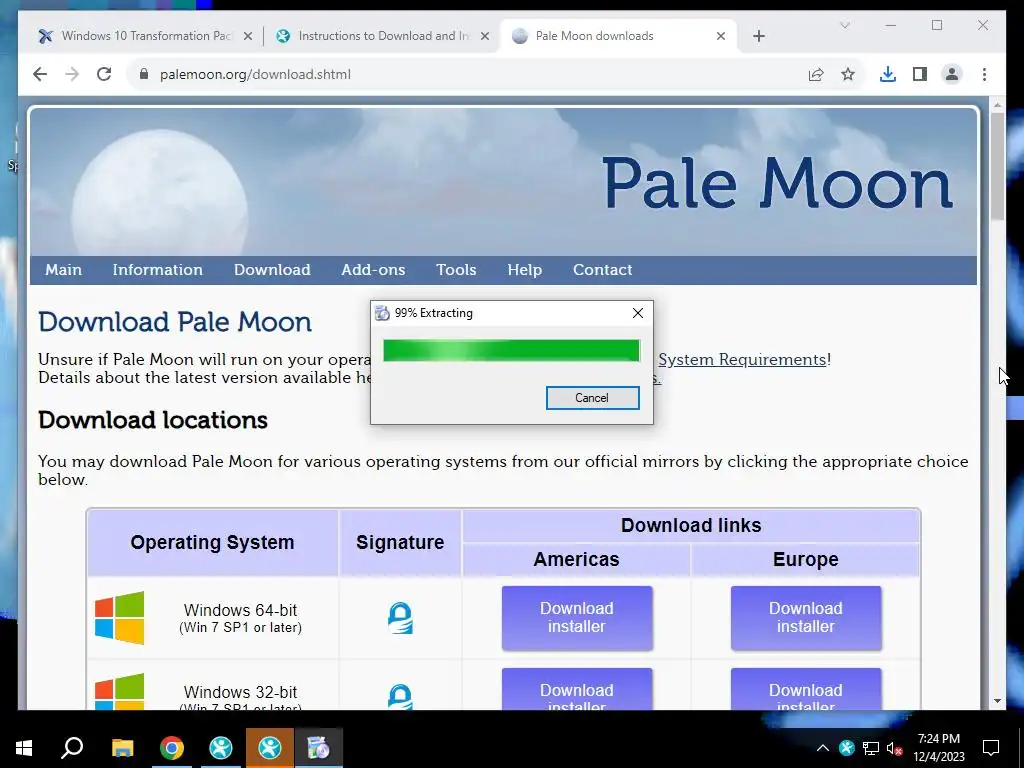Screen dimensions: 1024x768
Task: Download Windows 64-bit installer from Americas
Action: point(577,618)
